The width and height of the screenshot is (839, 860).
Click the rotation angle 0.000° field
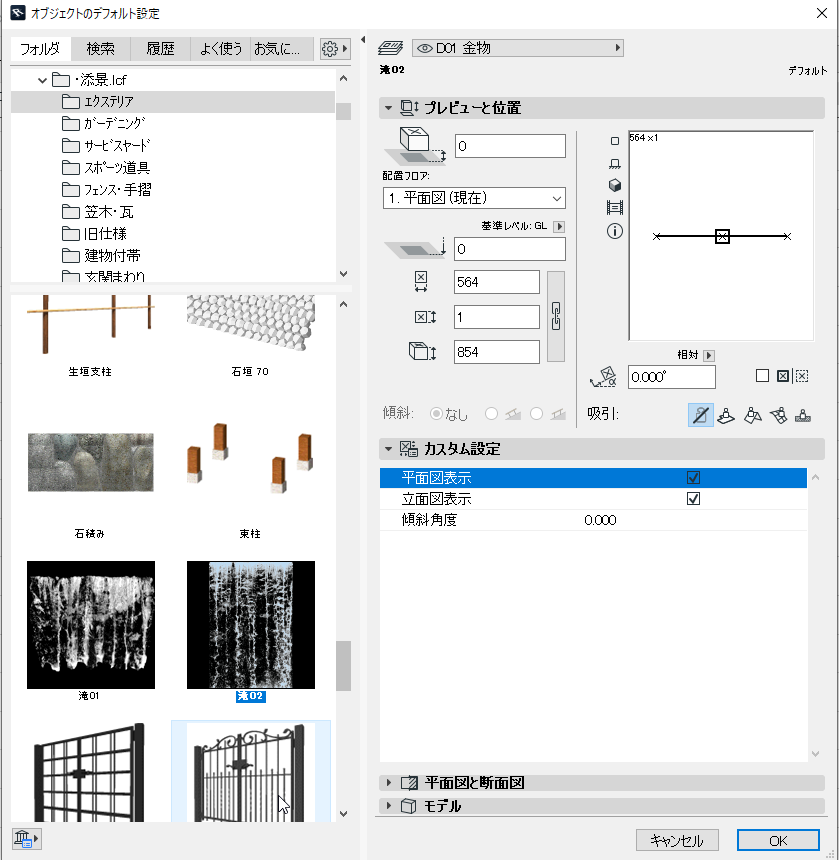(672, 377)
